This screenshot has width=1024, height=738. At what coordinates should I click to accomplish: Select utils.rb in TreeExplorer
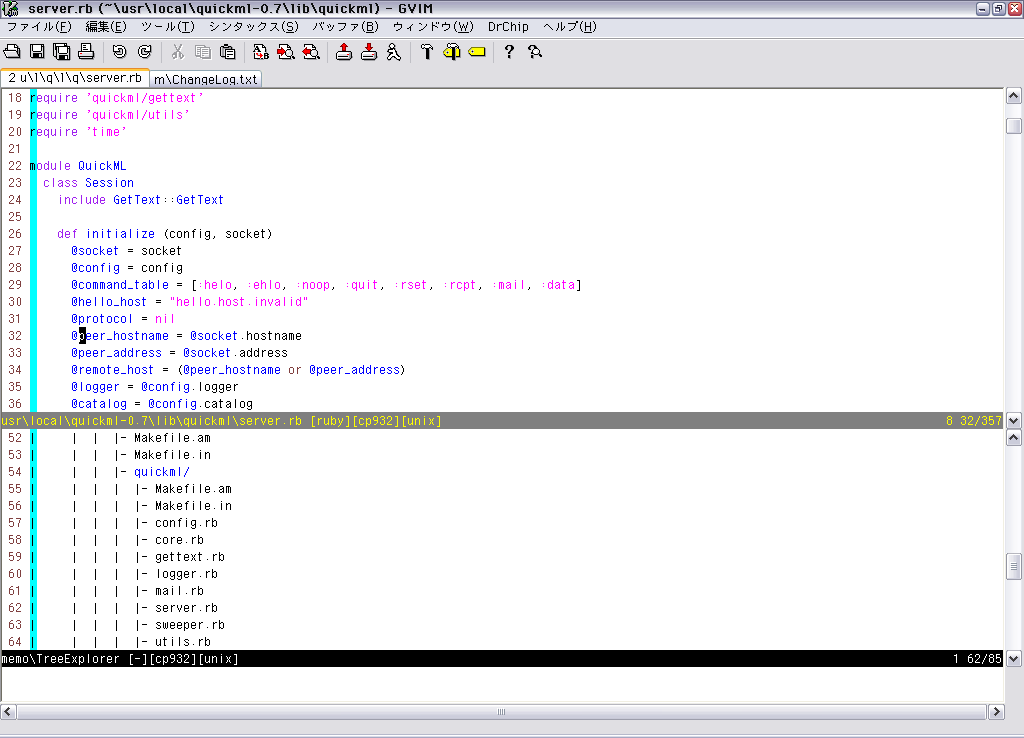pyautogui.click(x=183, y=642)
